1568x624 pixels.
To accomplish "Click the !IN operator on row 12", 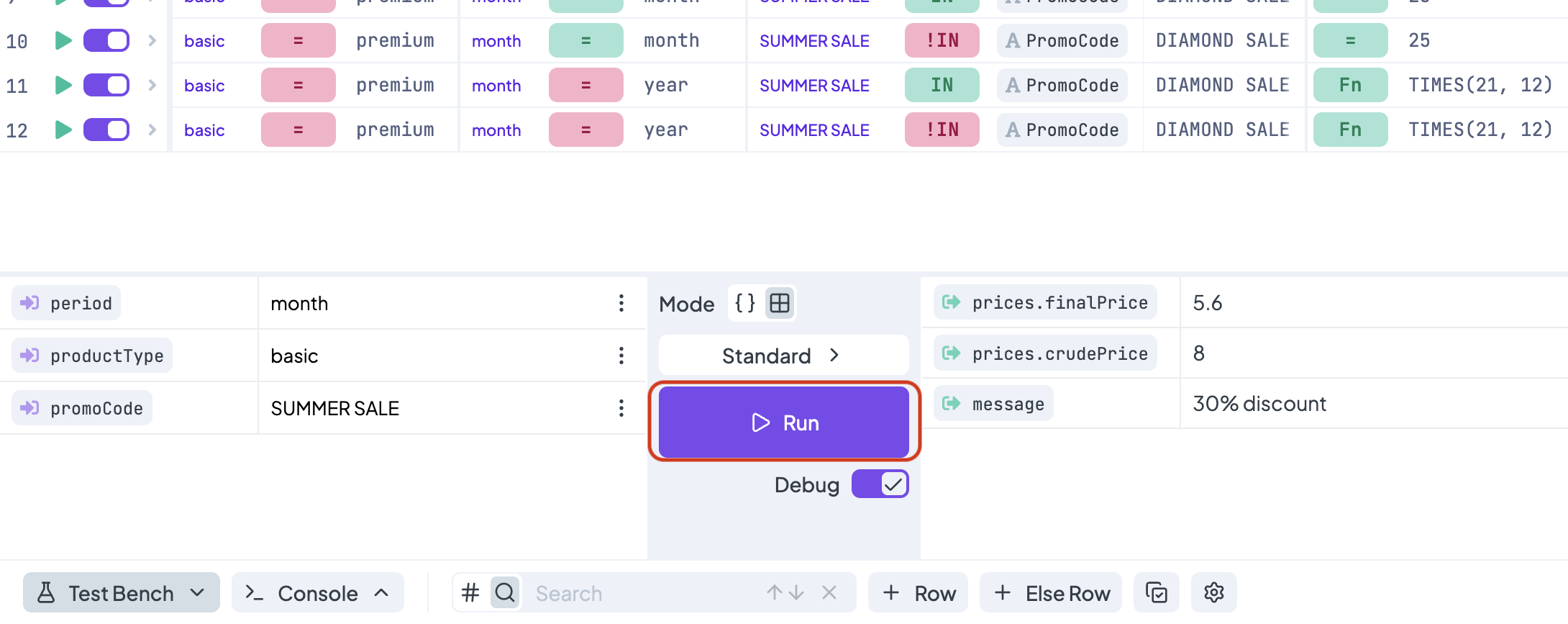I will point(942,130).
